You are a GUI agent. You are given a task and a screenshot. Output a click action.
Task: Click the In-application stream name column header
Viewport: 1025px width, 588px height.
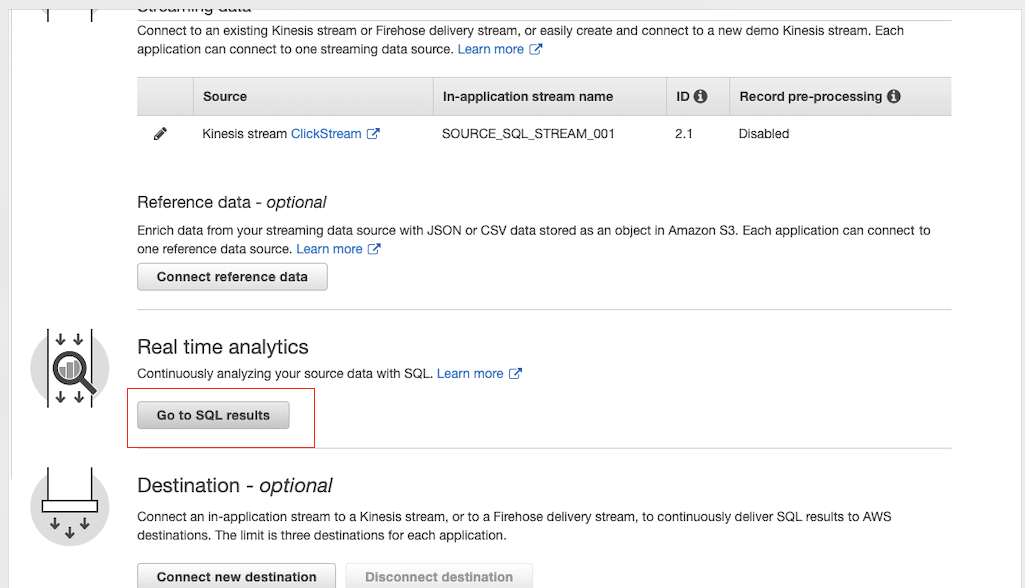528,97
